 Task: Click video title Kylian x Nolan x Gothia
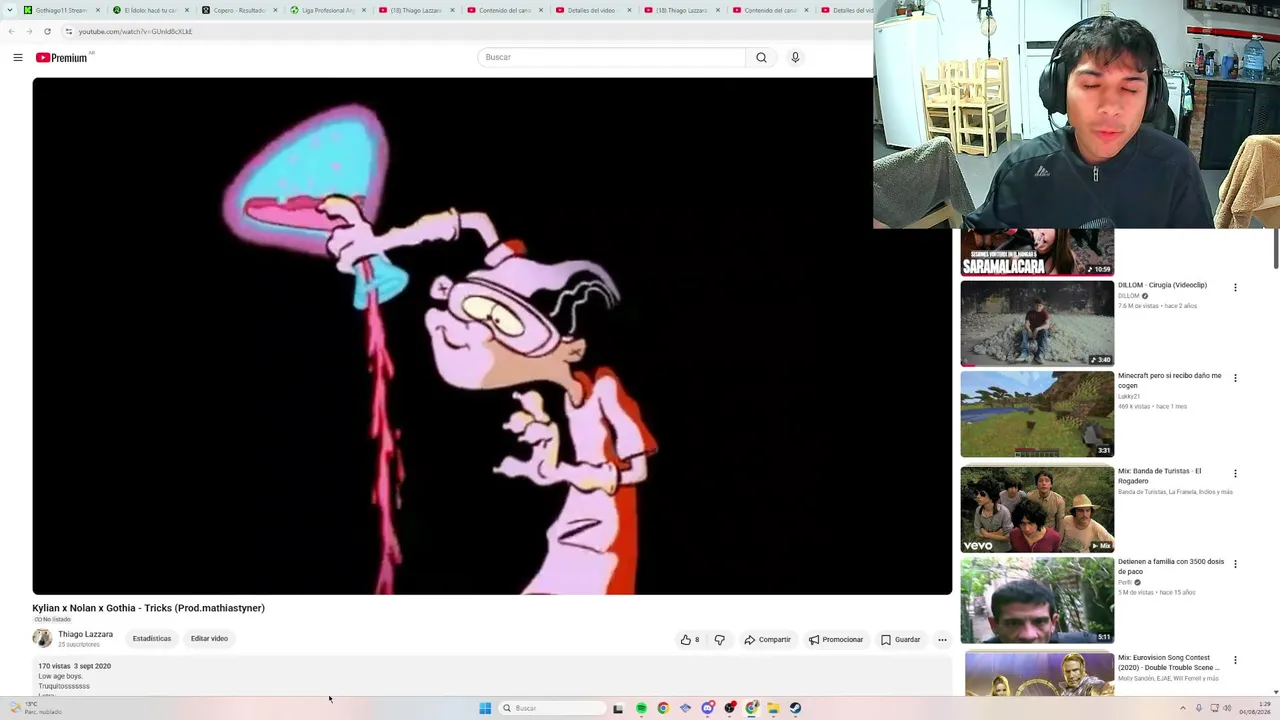148,608
